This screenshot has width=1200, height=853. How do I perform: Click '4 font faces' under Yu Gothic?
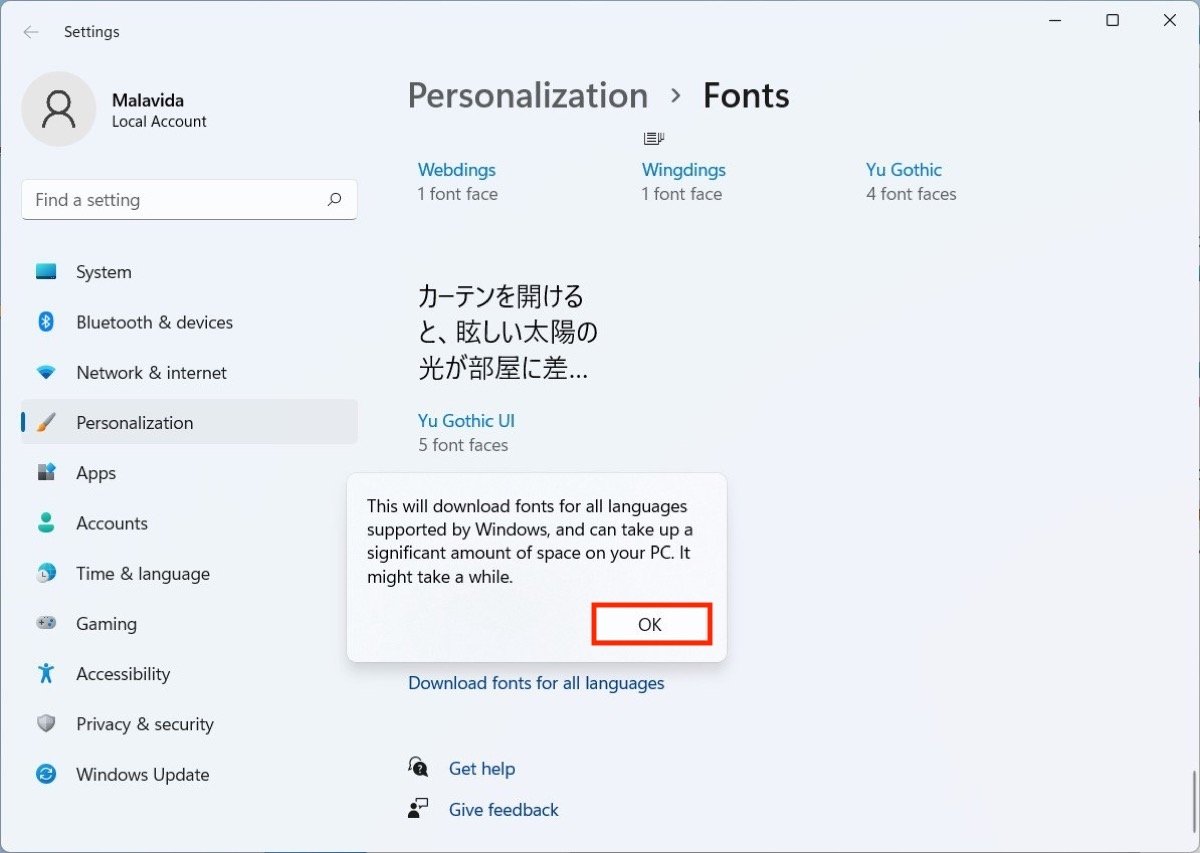[911, 194]
